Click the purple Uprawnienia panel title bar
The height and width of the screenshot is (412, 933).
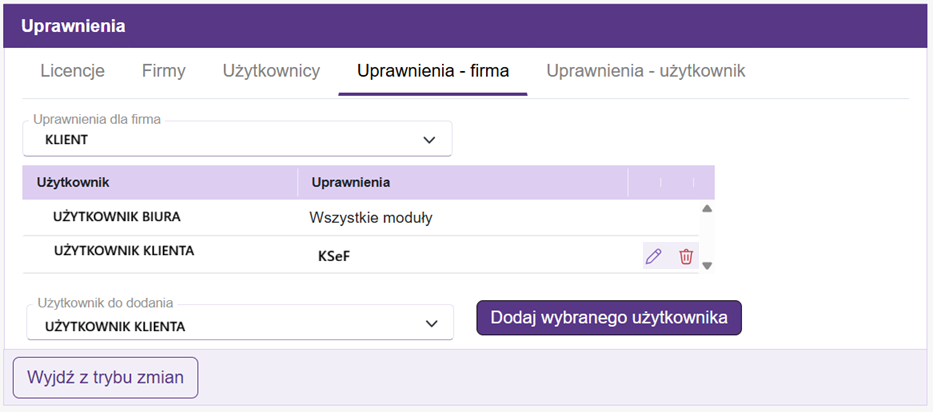[466, 25]
